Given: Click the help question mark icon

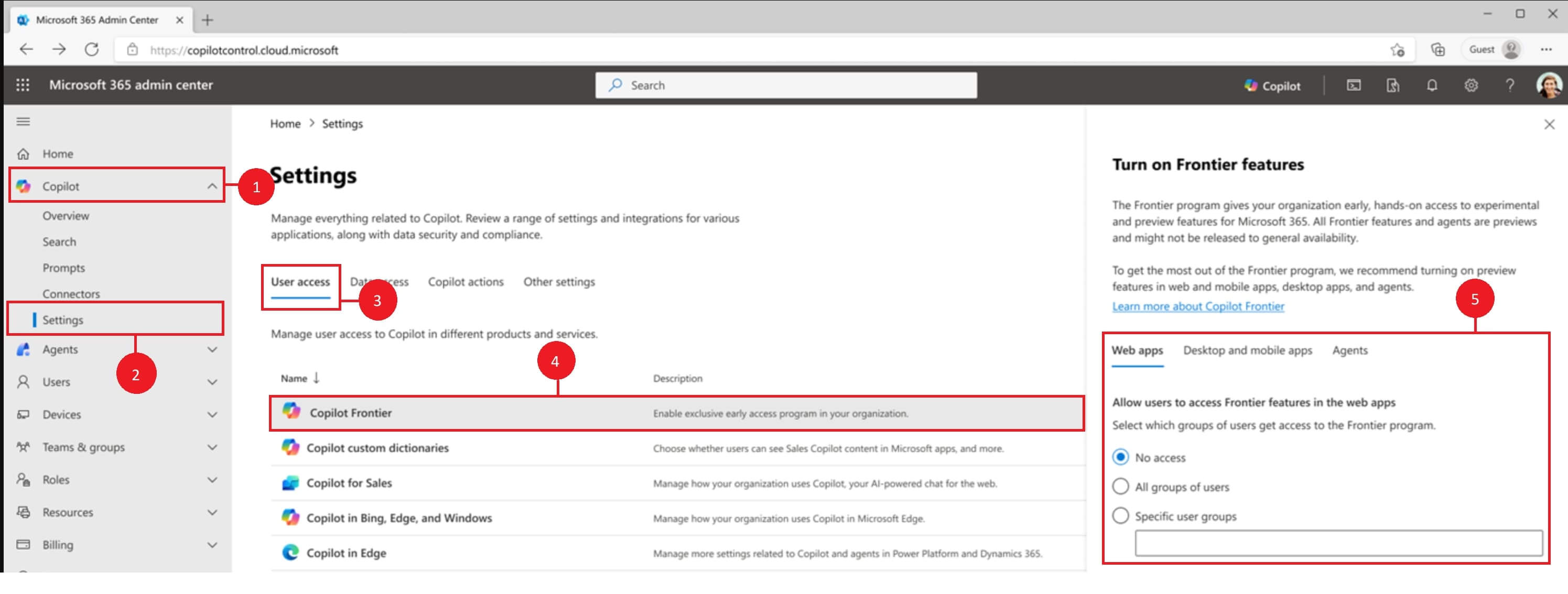Looking at the screenshot, I should tap(1510, 86).
